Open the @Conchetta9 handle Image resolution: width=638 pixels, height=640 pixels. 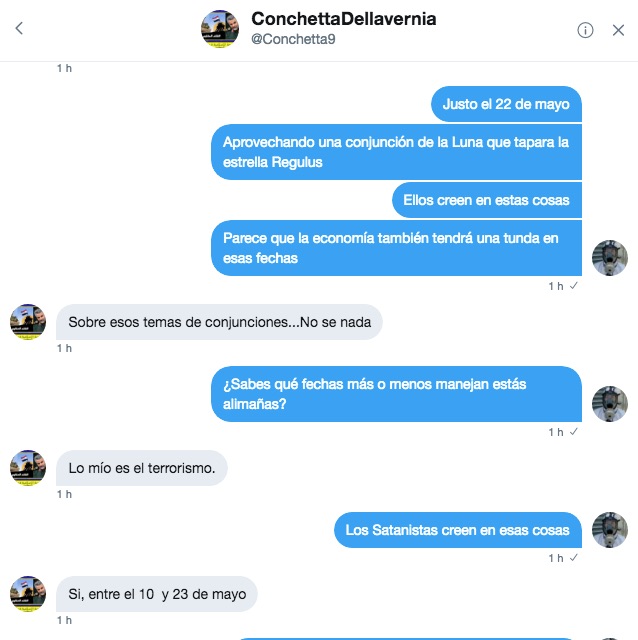point(293,39)
